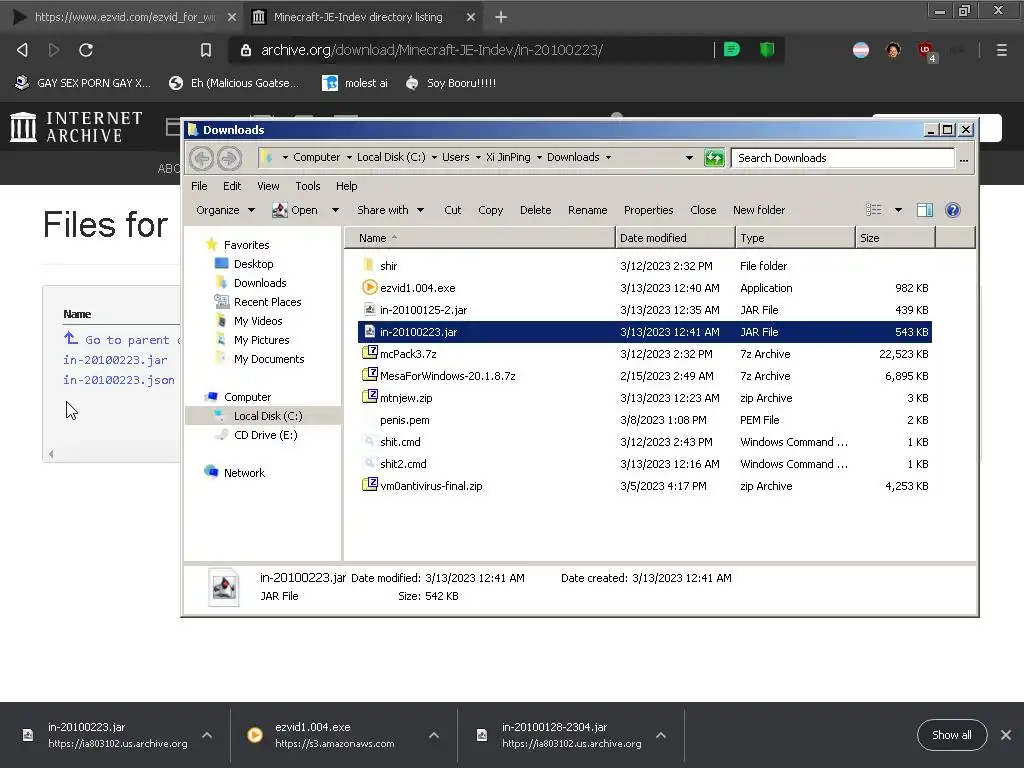
Task: Sort files by Size column
Action: pyautogui.click(x=895, y=238)
